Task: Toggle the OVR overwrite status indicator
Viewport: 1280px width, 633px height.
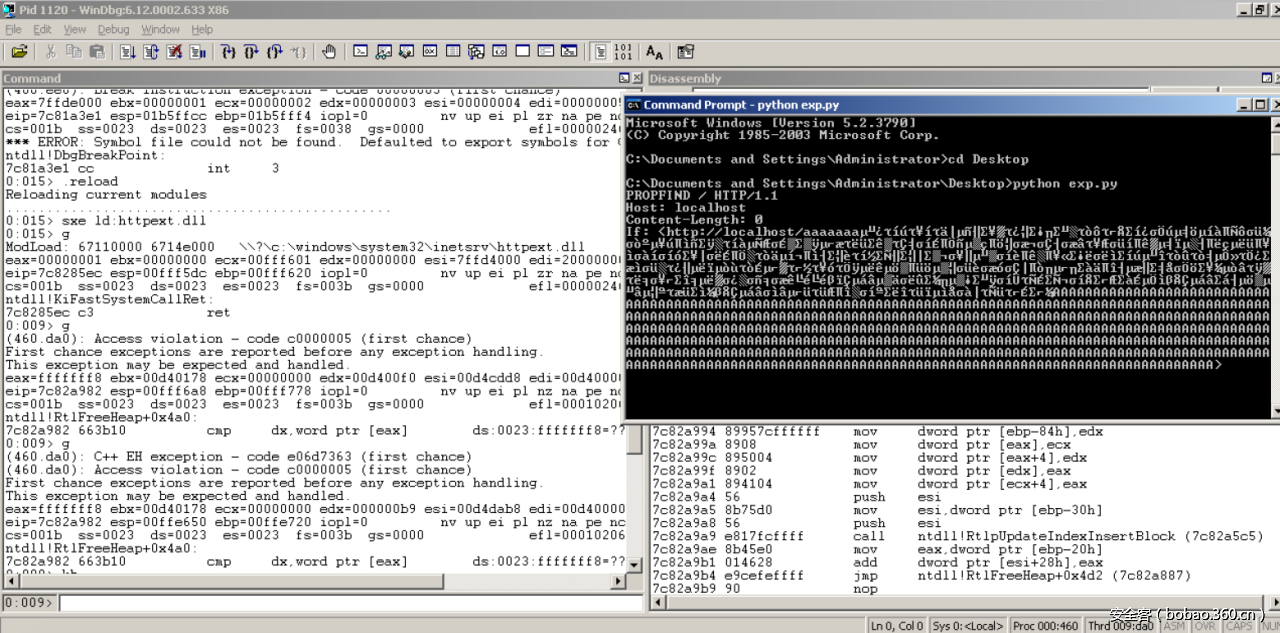Action: coord(1205,626)
